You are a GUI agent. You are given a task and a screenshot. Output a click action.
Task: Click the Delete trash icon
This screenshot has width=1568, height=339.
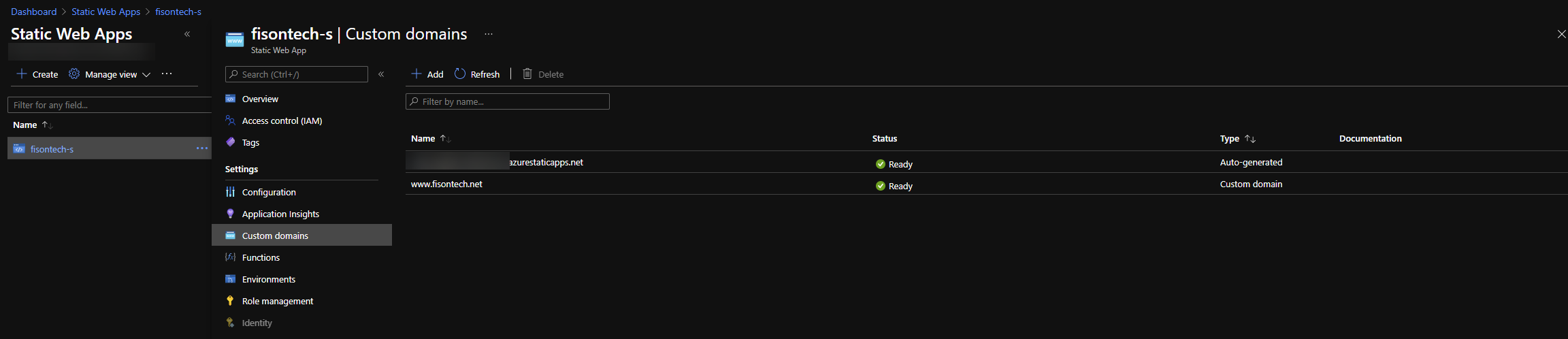527,74
